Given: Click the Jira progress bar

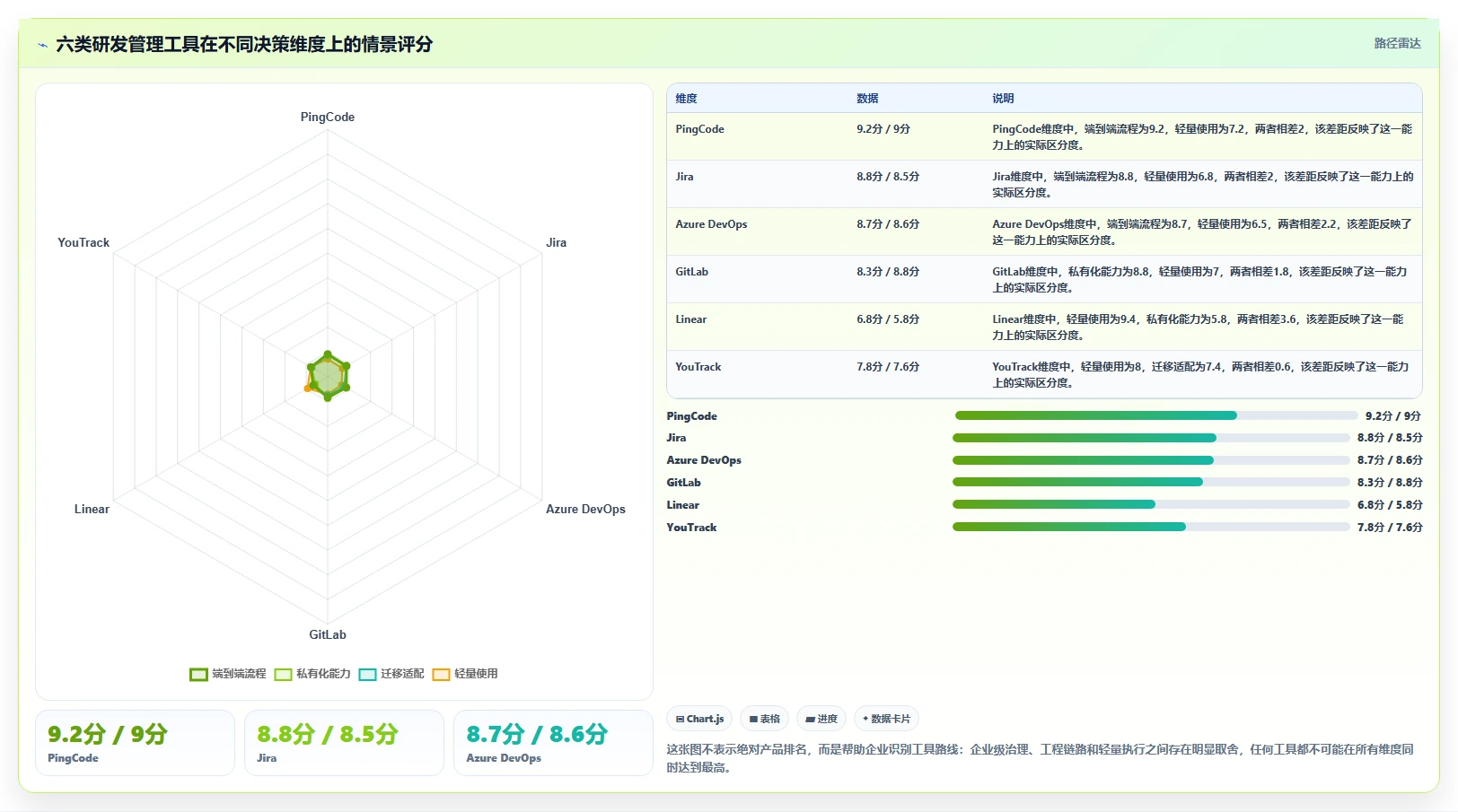Looking at the screenshot, I should point(1151,438).
